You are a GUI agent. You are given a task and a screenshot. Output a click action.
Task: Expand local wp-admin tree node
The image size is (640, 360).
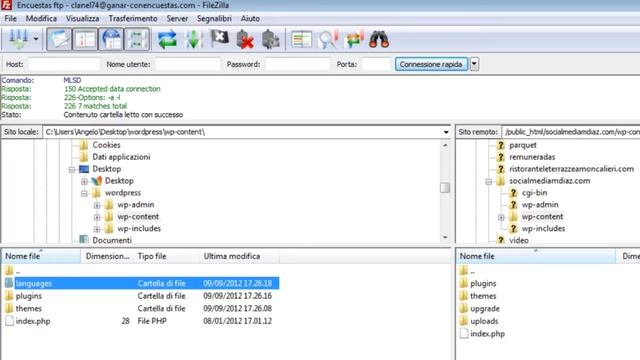pyautogui.click(x=97, y=205)
